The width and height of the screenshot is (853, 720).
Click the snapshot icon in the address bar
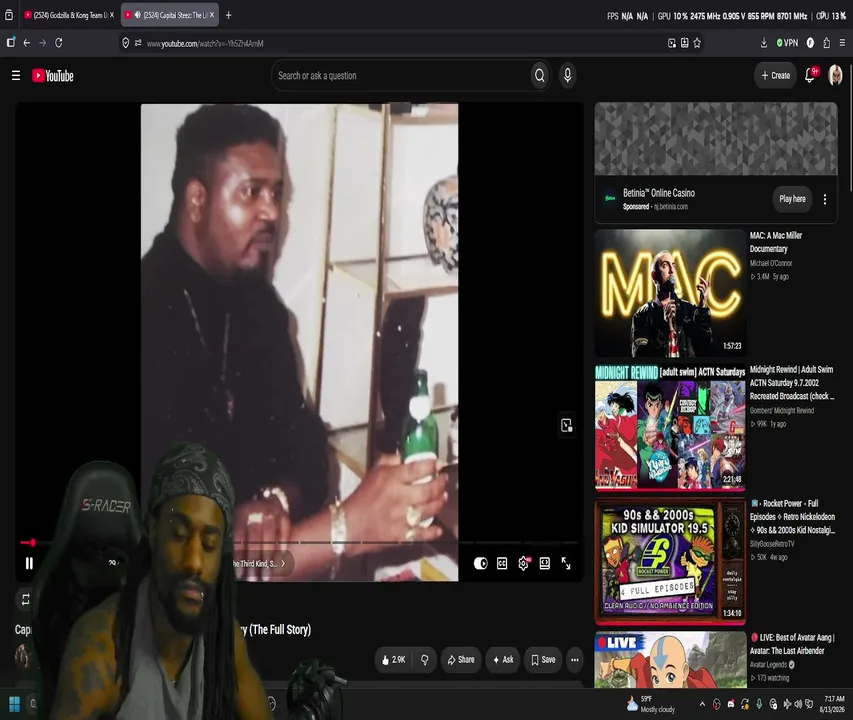point(672,43)
